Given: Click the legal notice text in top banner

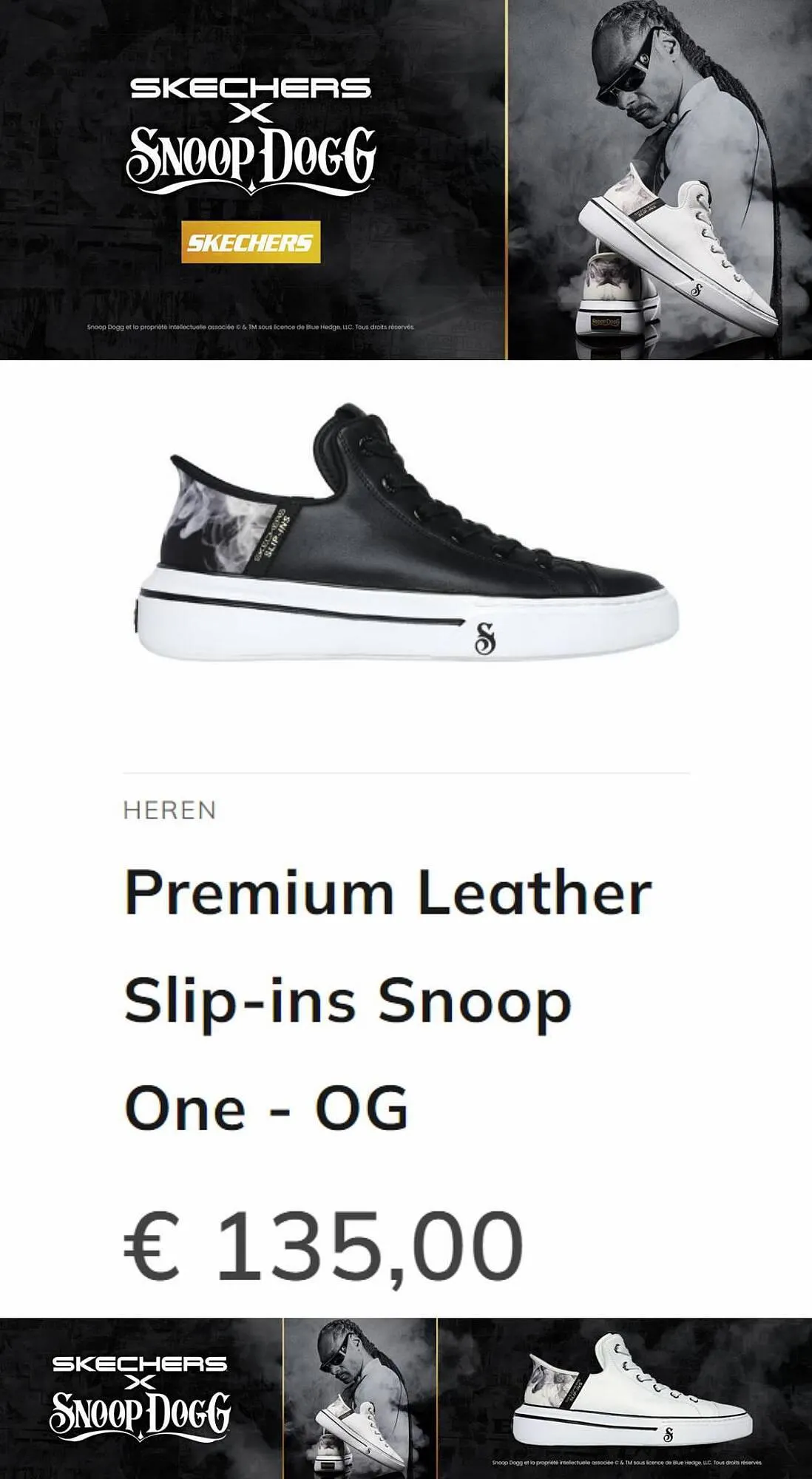Looking at the screenshot, I should [x=250, y=326].
